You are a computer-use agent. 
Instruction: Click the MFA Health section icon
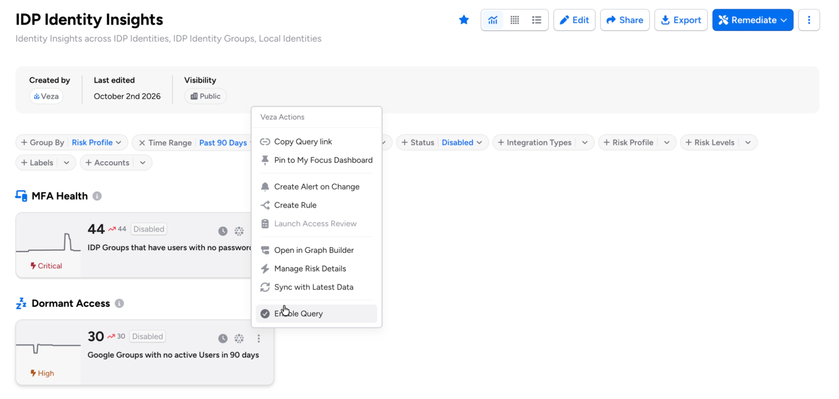click(21, 196)
